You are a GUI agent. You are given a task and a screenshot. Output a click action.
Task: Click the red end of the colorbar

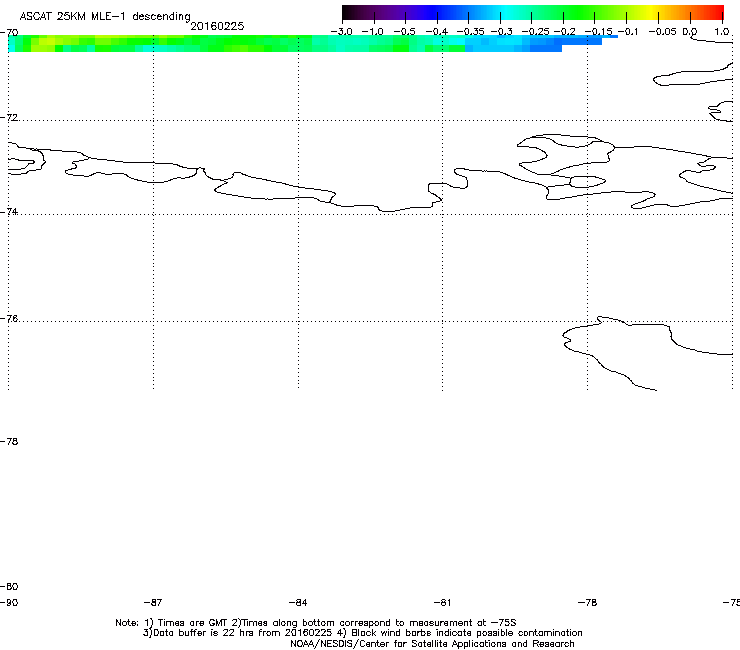717,12
